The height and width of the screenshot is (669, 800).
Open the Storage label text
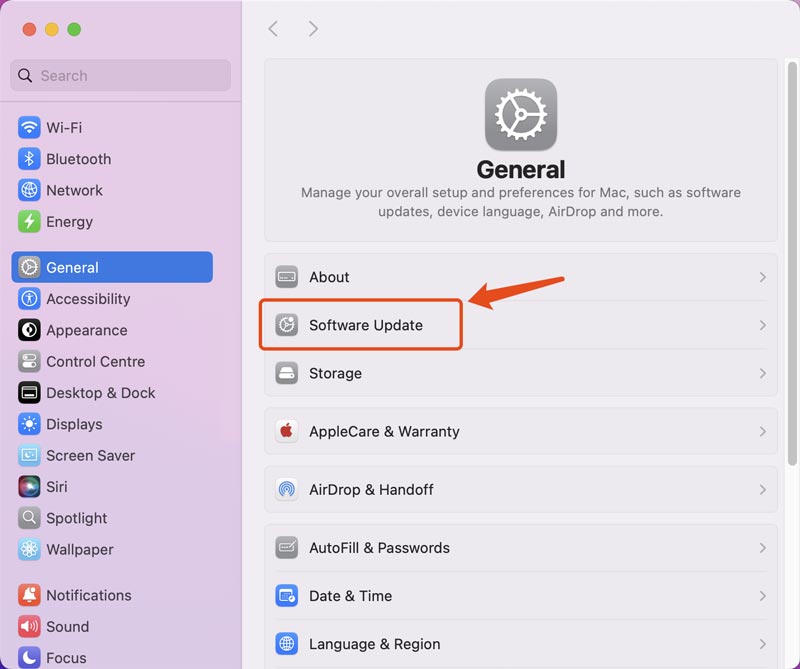(335, 373)
